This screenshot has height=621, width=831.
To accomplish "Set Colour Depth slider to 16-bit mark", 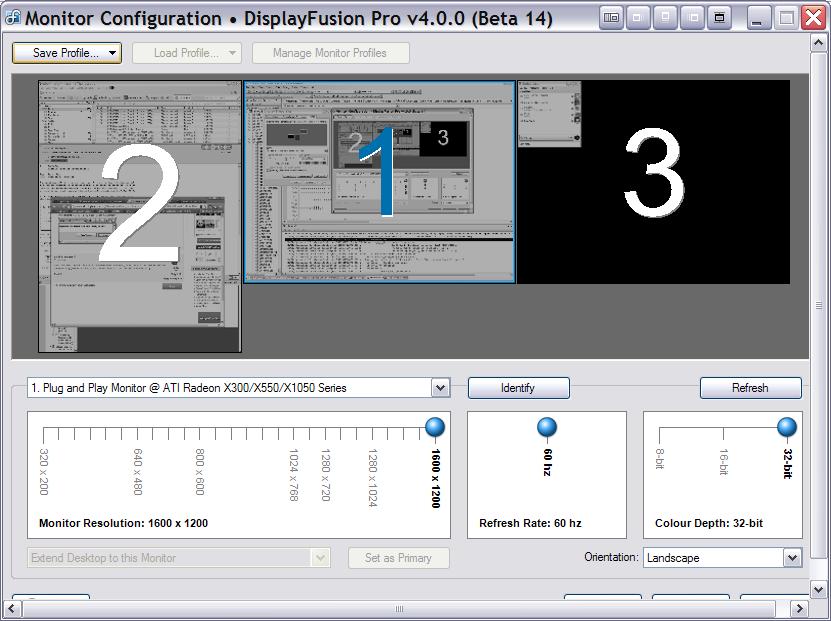I will pyautogui.click(x=723, y=434).
